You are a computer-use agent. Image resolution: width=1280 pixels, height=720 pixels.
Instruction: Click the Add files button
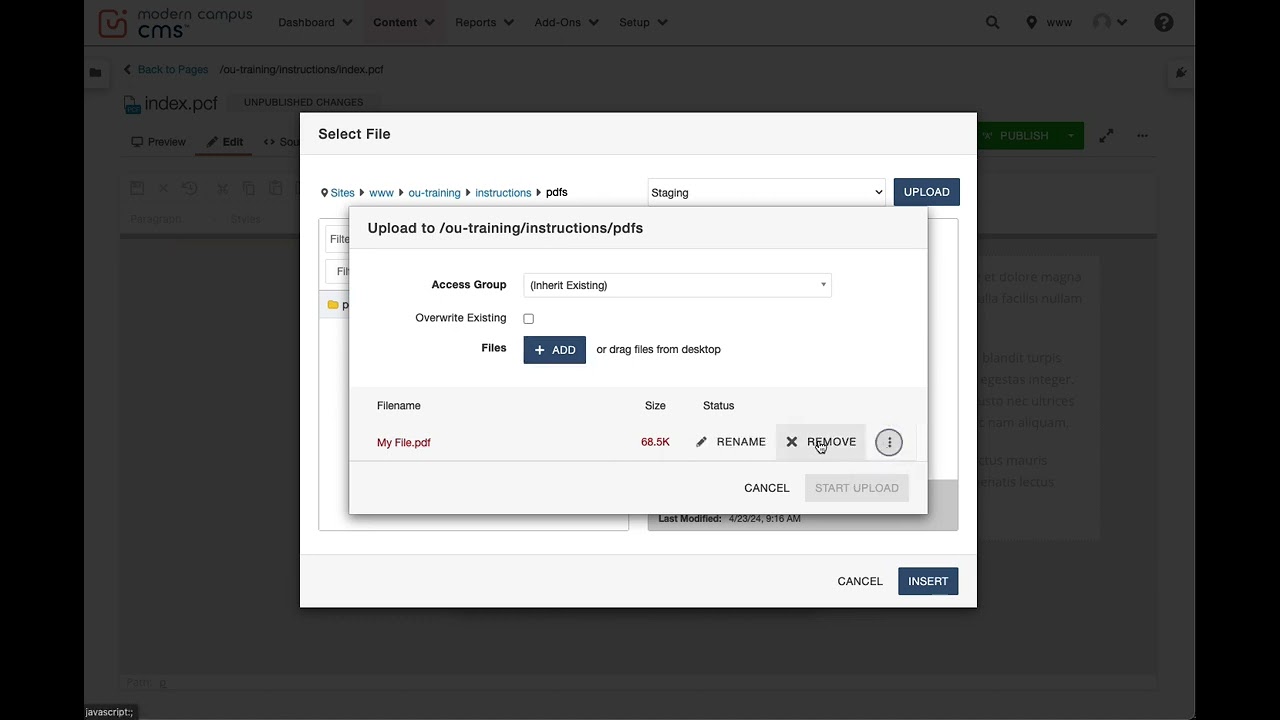[554, 350]
